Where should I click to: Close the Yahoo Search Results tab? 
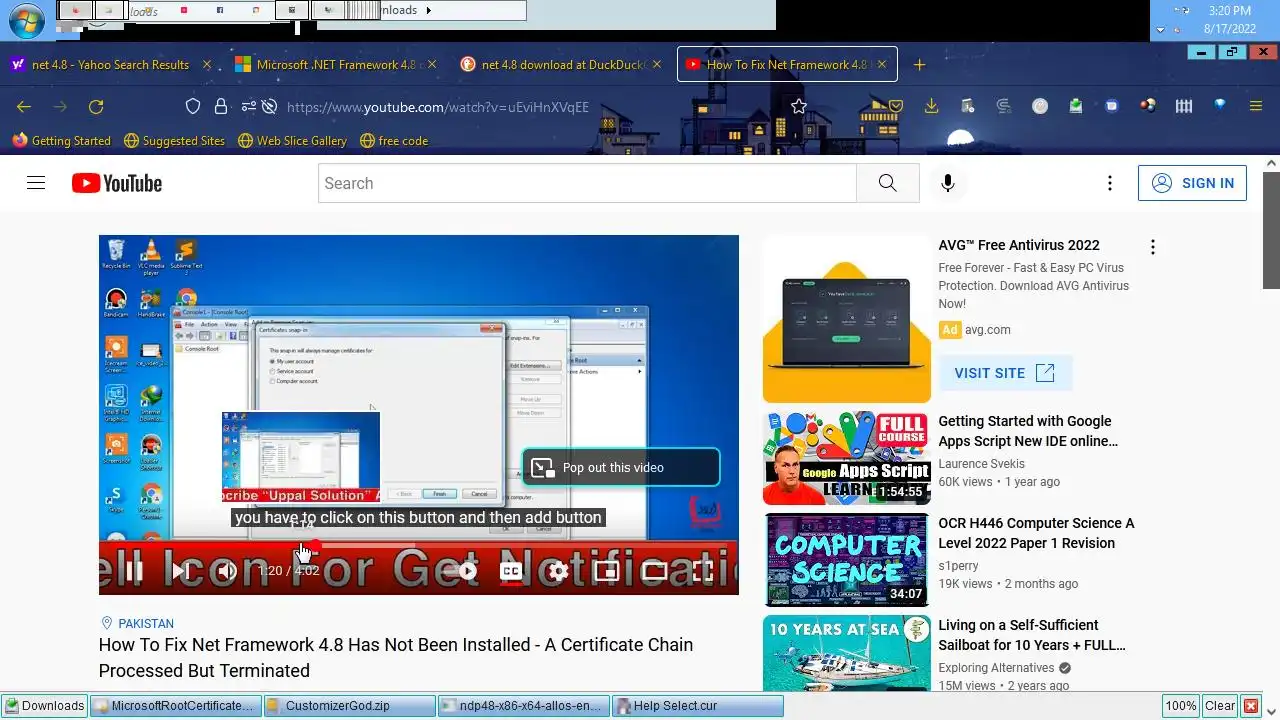point(207,64)
